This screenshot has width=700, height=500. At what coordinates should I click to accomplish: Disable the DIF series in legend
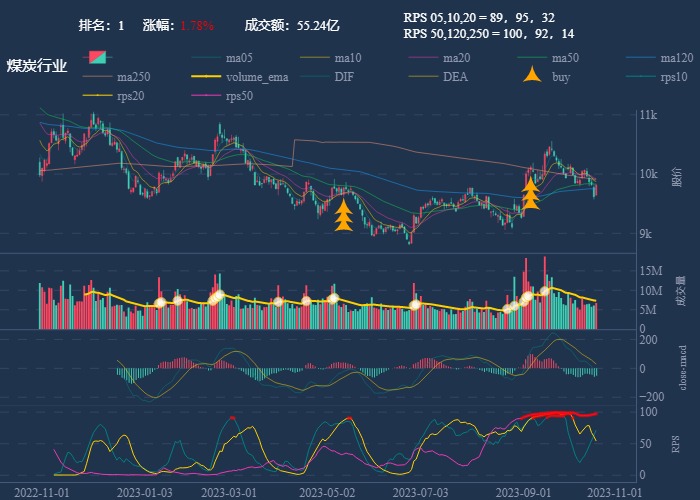tap(343, 77)
